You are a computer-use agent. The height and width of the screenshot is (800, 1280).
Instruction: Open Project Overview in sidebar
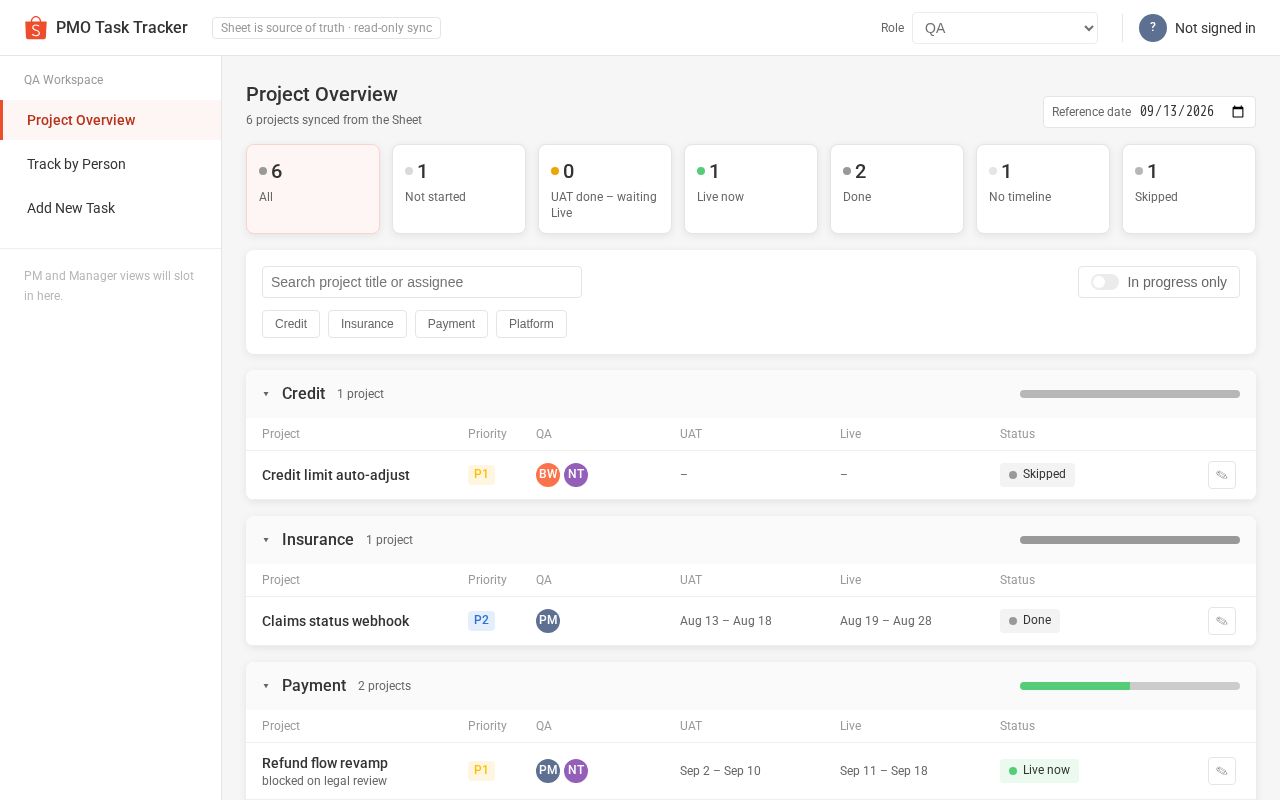pyautogui.click(x=110, y=120)
